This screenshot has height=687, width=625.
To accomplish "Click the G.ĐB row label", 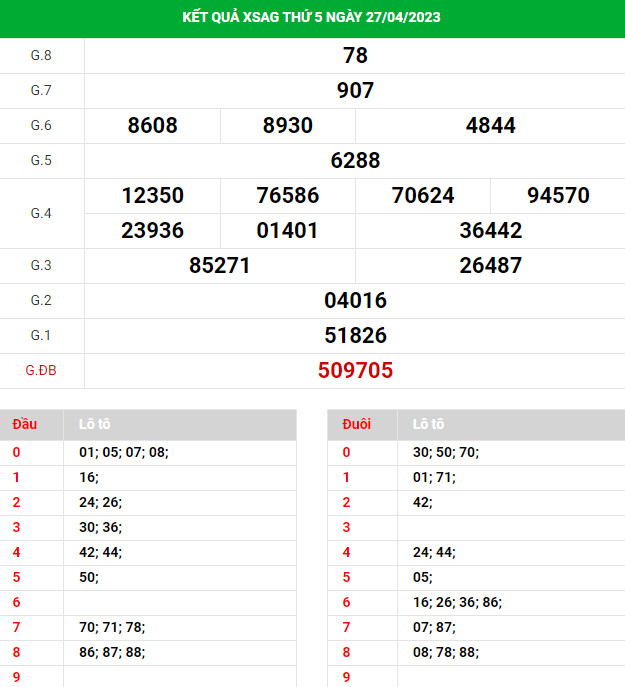I will [x=41, y=371].
